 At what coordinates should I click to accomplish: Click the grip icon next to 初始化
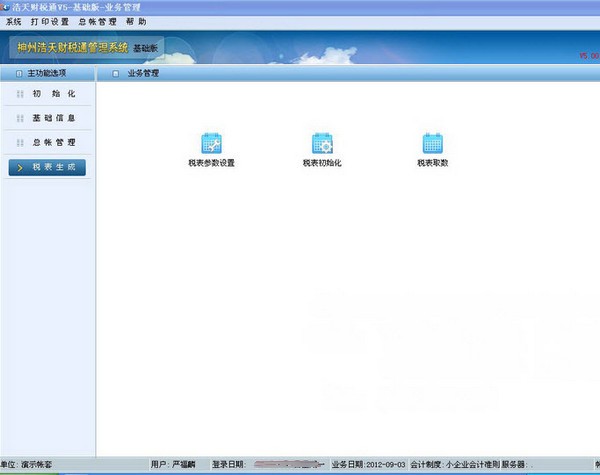tap(20, 94)
